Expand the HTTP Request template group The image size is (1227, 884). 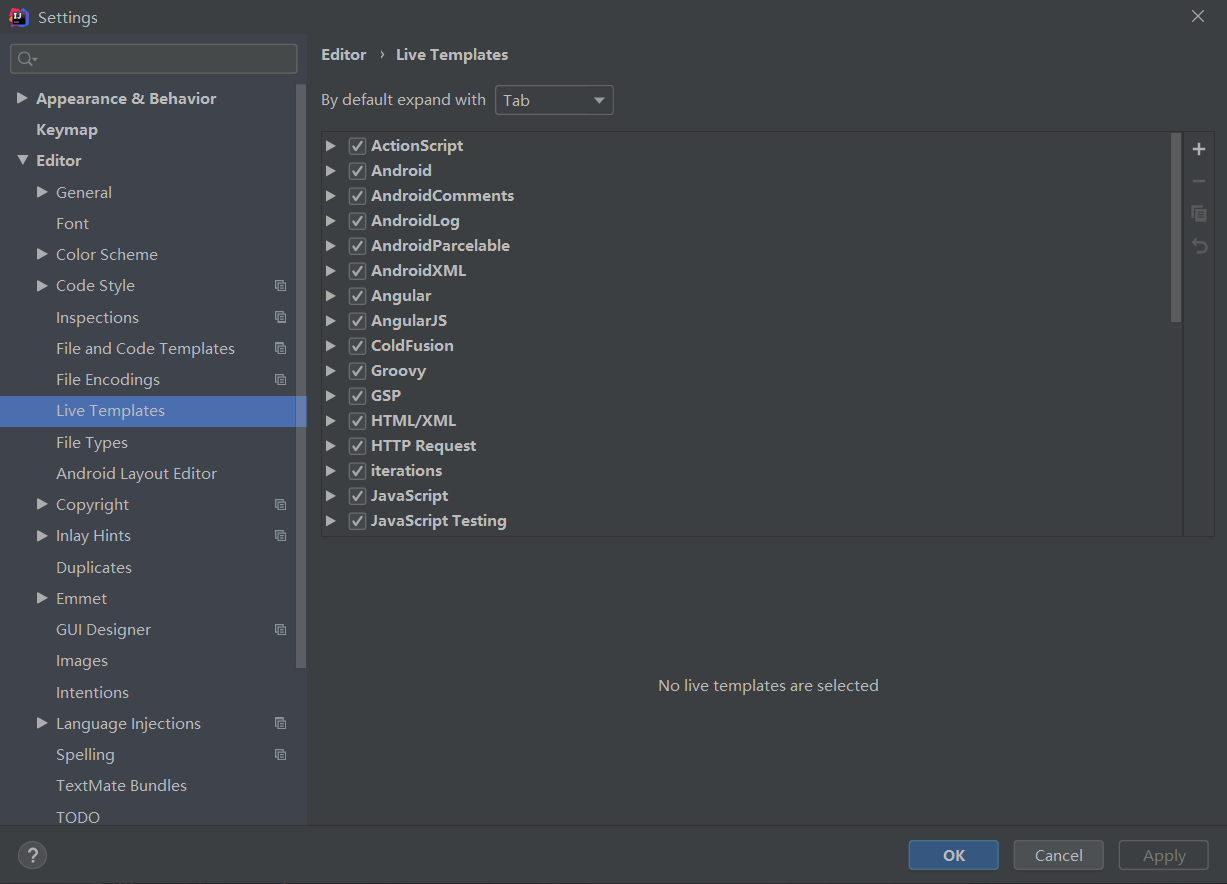pyautogui.click(x=331, y=446)
